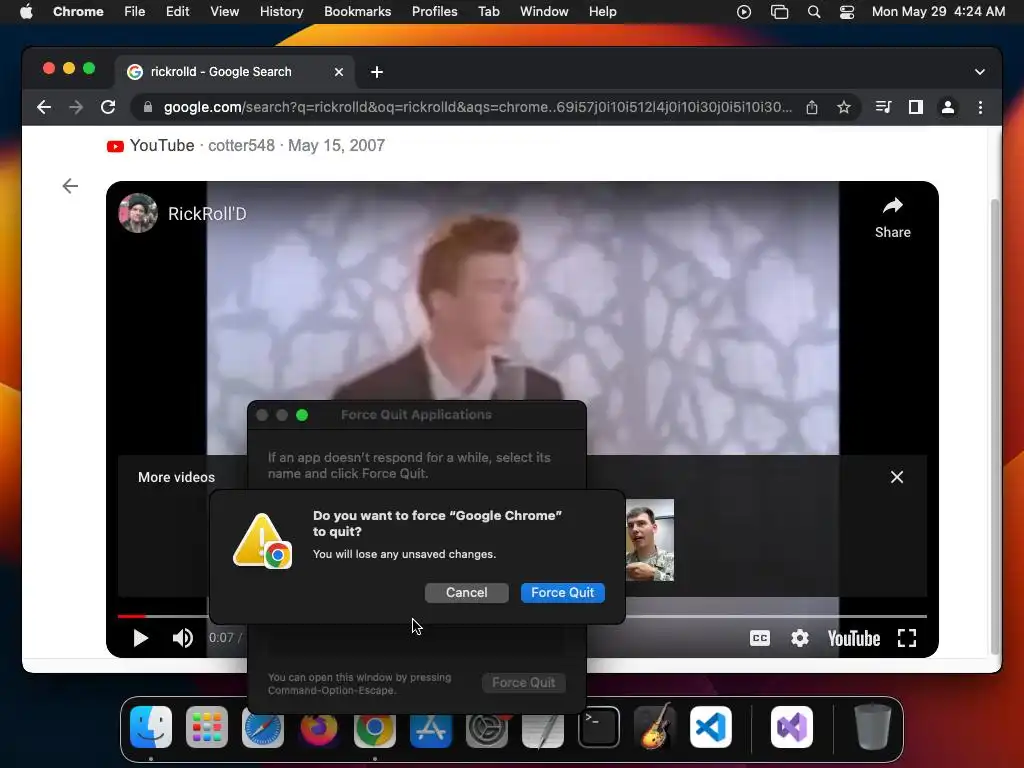
Task: Open Spotlight search
Action: (814, 12)
